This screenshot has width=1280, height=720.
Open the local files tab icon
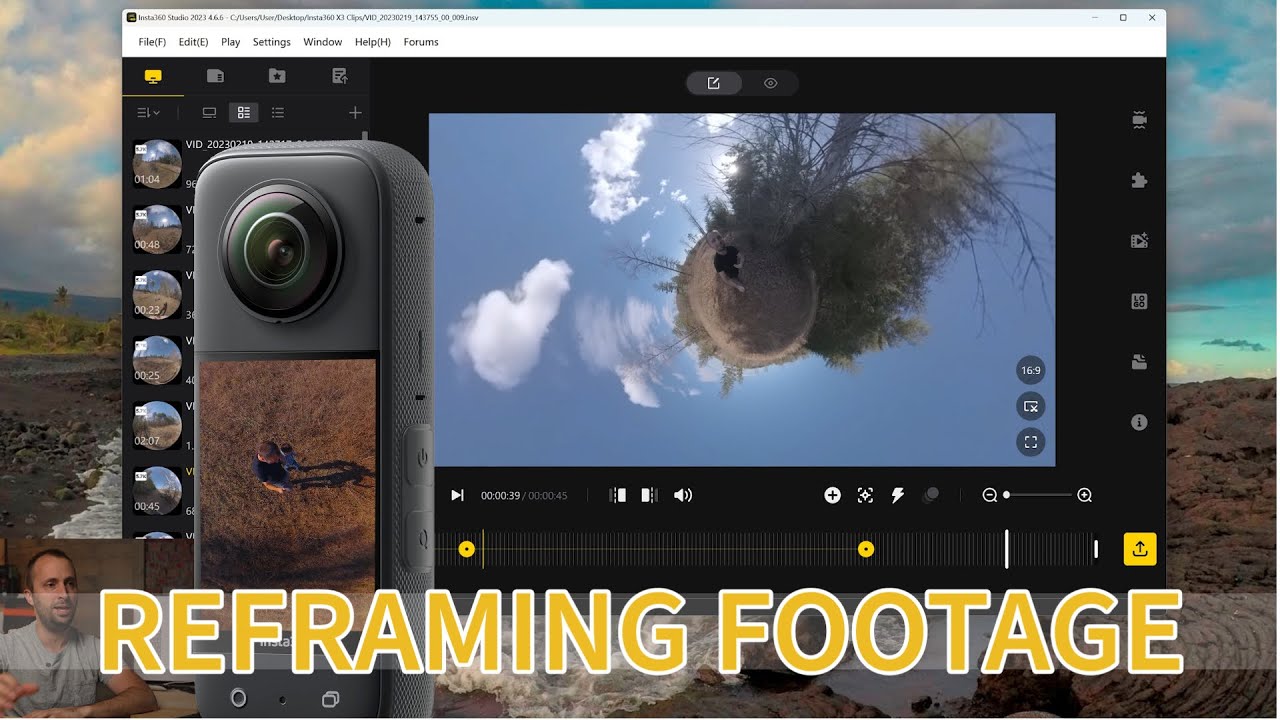pos(153,76)
